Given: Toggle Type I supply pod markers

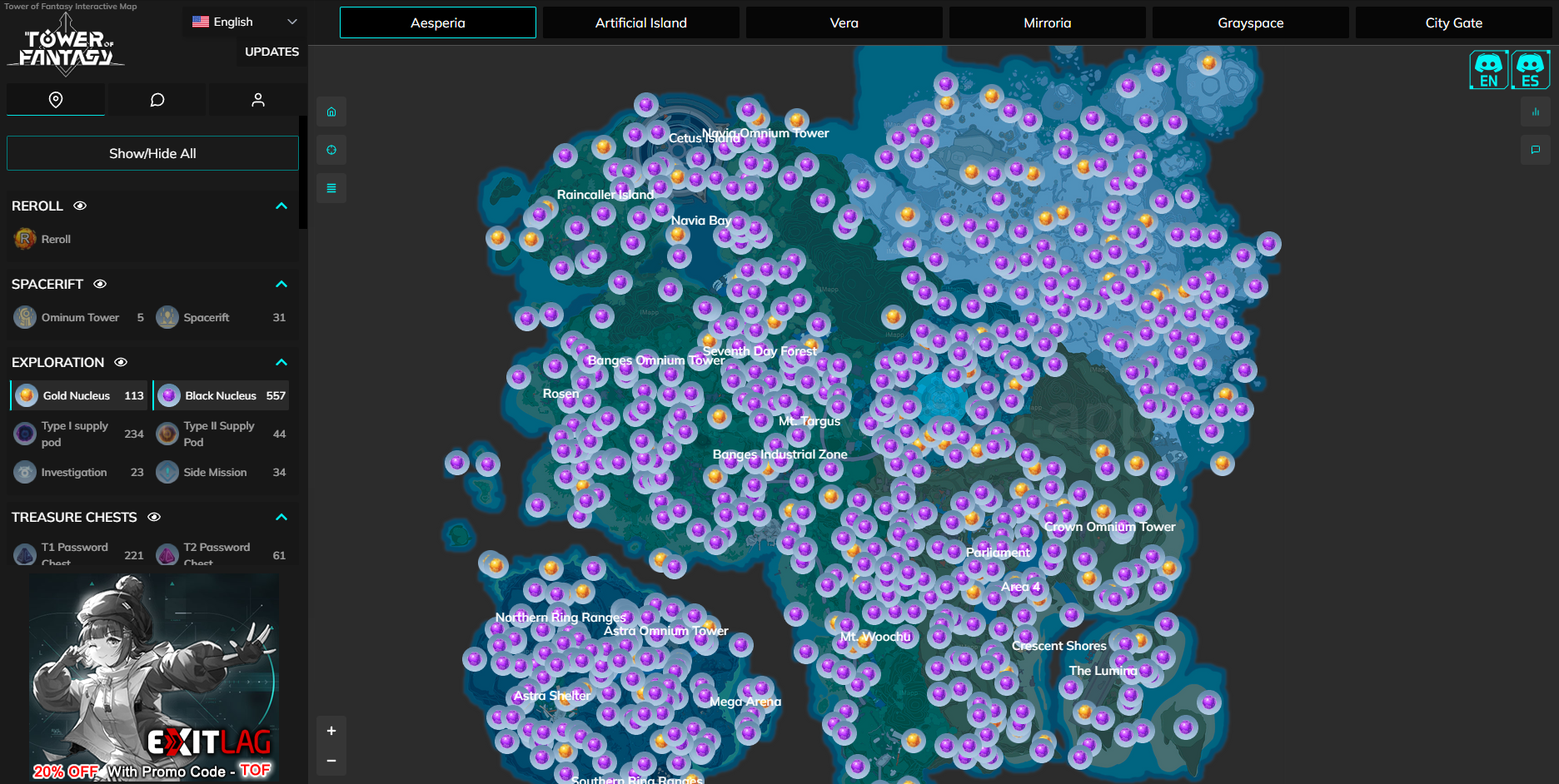Looking at the screenshot, I should click(79, 434).
